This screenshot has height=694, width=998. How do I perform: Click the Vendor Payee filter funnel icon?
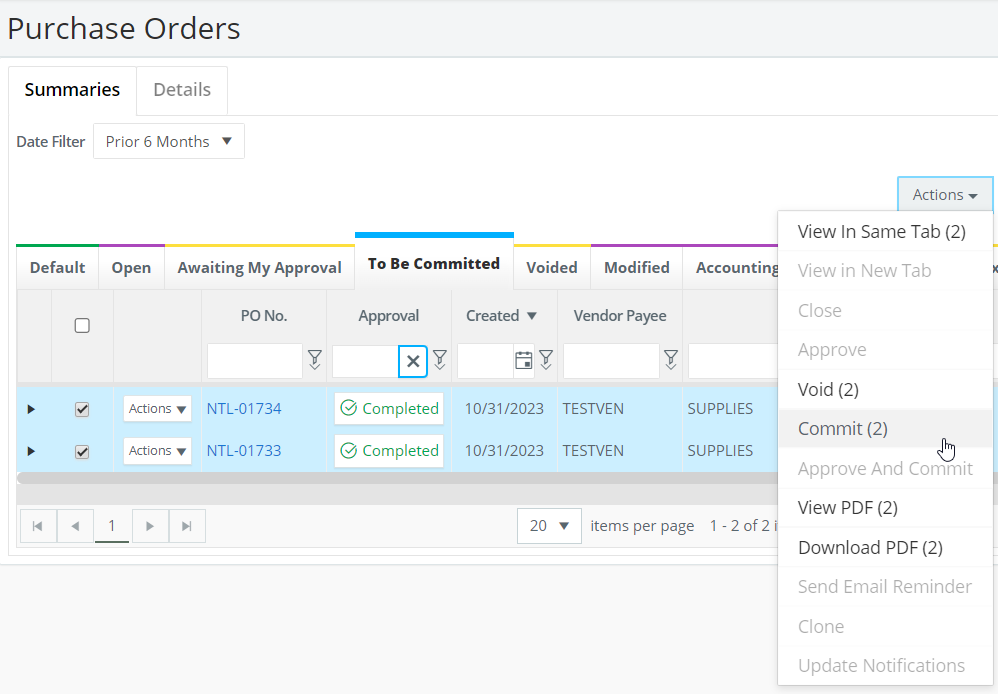[671, 361]
